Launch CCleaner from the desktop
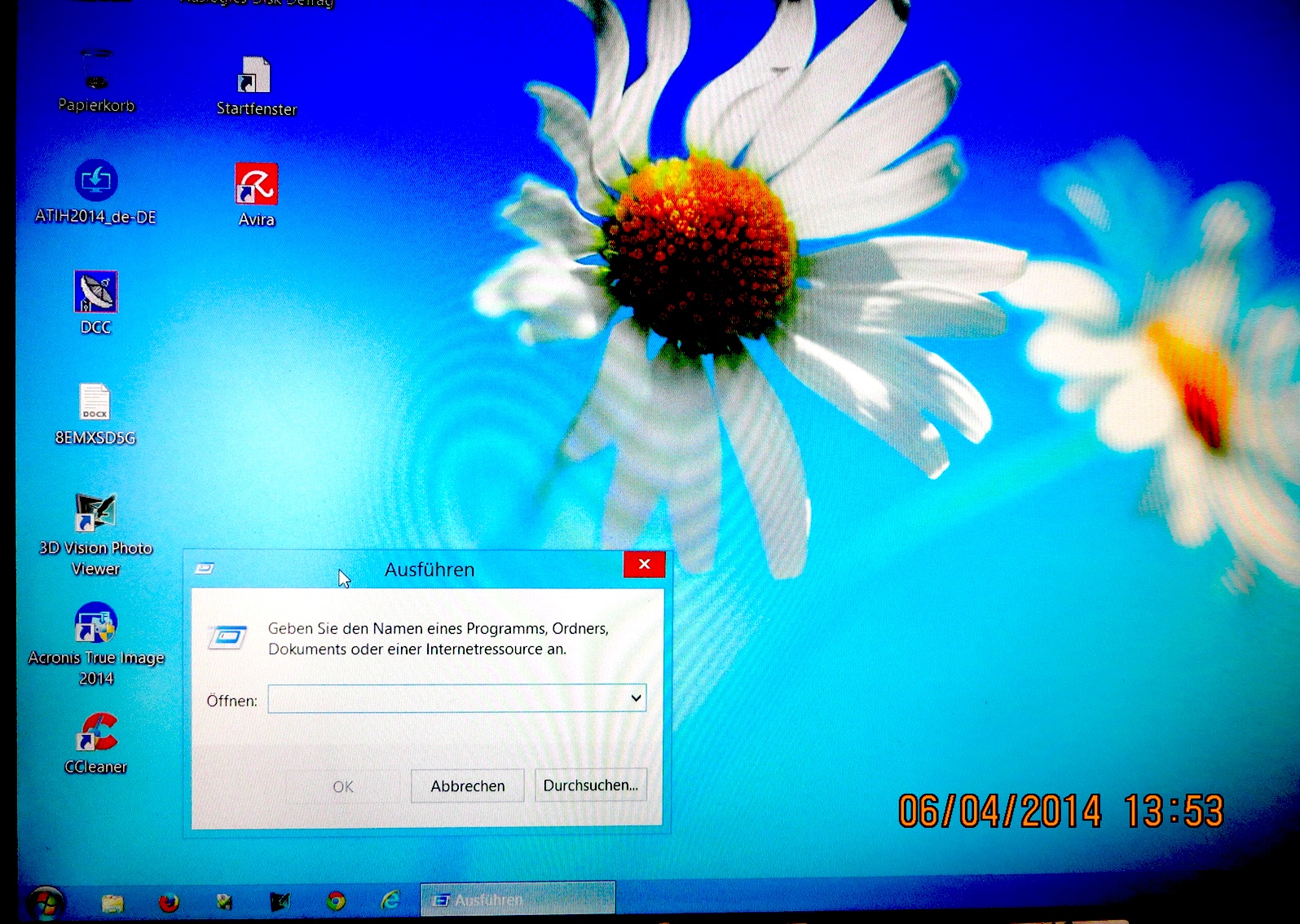 pyautogui.click(x=96, y=733)
